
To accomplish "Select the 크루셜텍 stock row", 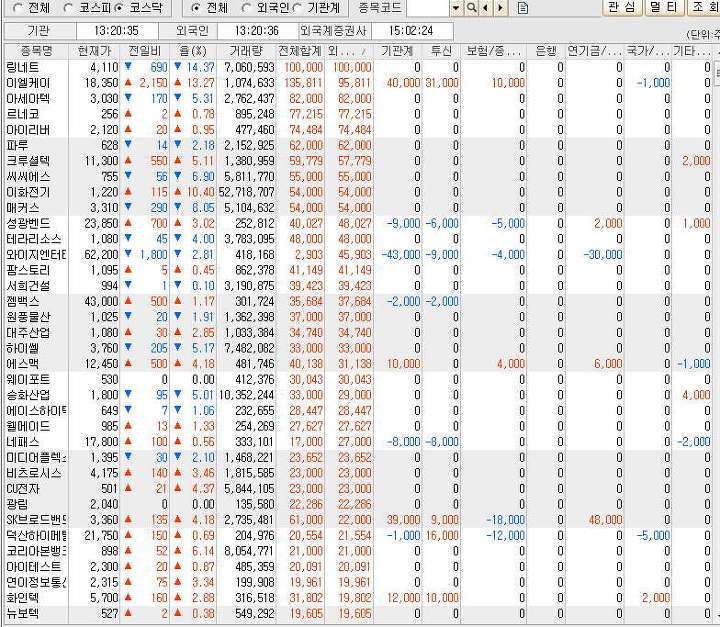I will point(360,161).
